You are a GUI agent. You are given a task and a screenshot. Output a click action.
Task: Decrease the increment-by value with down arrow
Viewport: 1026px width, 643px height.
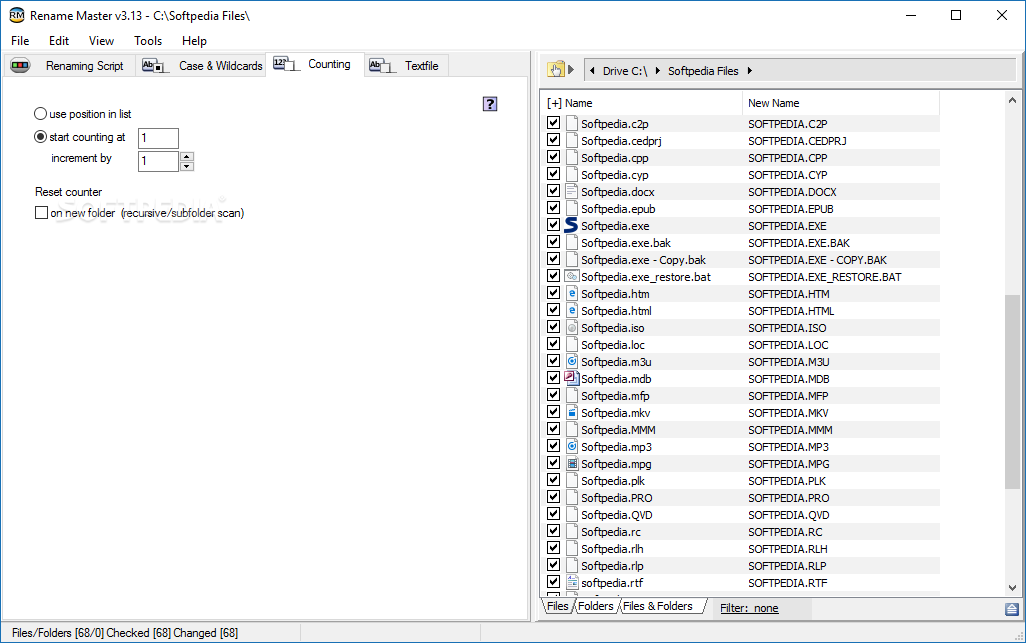point(187,166)
